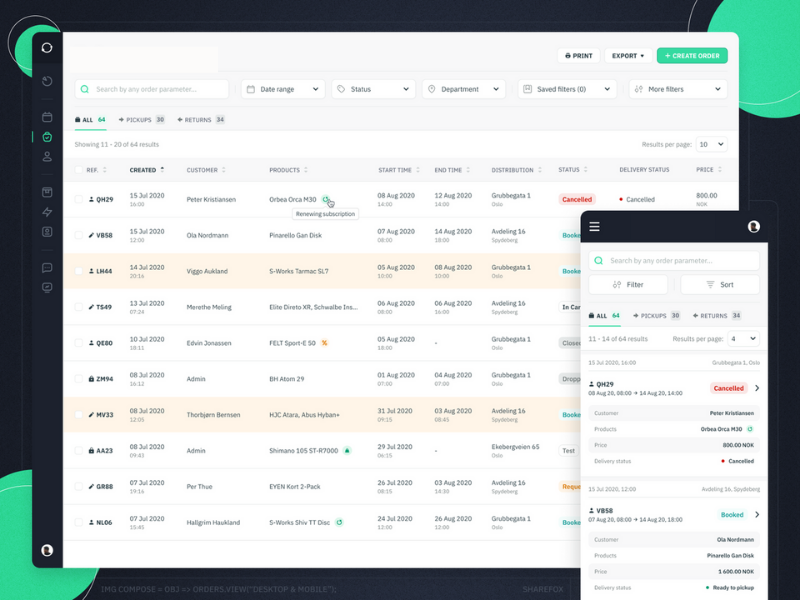Open the history panel from the left sidebar
Screen dimensions: 800x600
(x=46, y=81)
